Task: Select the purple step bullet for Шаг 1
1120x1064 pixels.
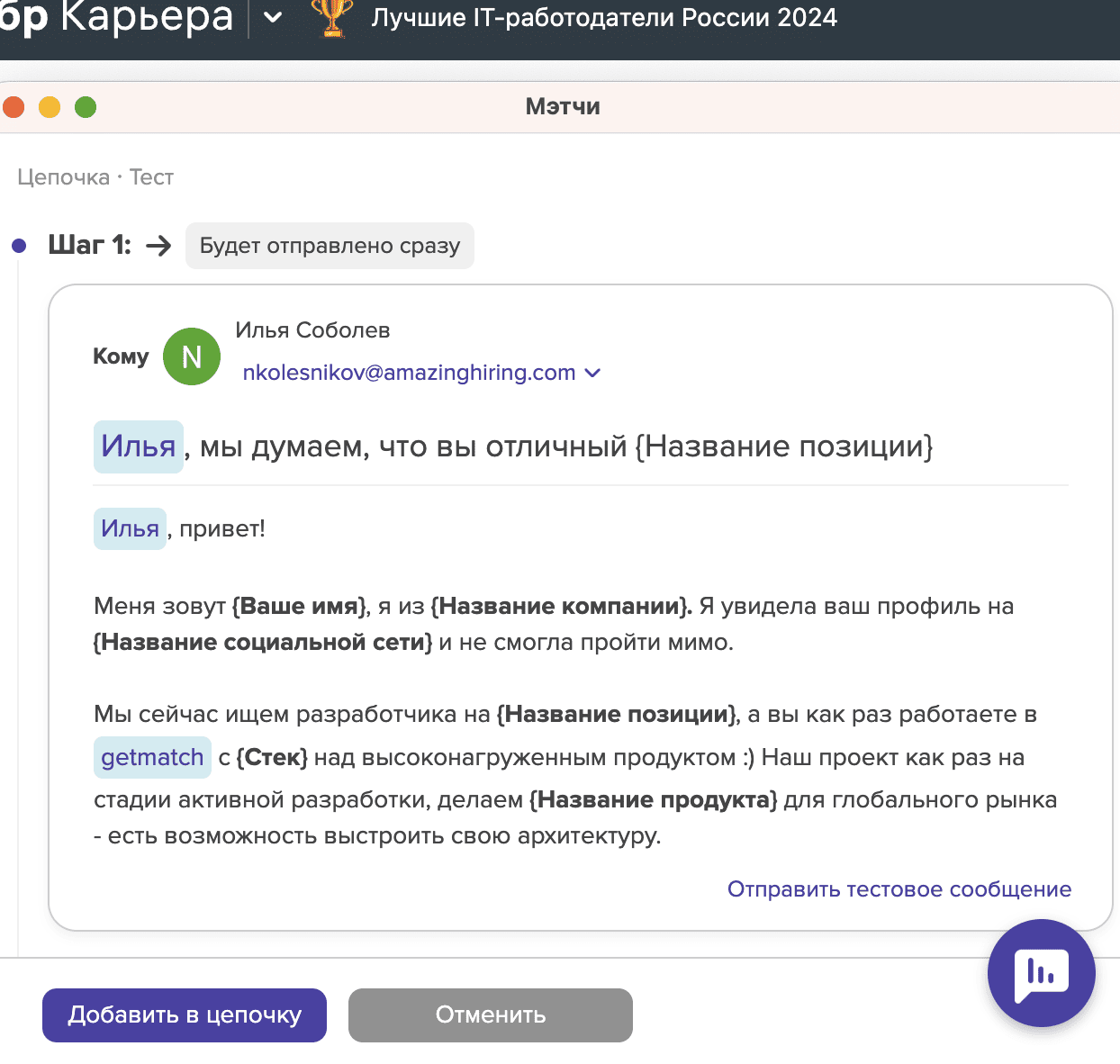Action: (x=19, y=246)
